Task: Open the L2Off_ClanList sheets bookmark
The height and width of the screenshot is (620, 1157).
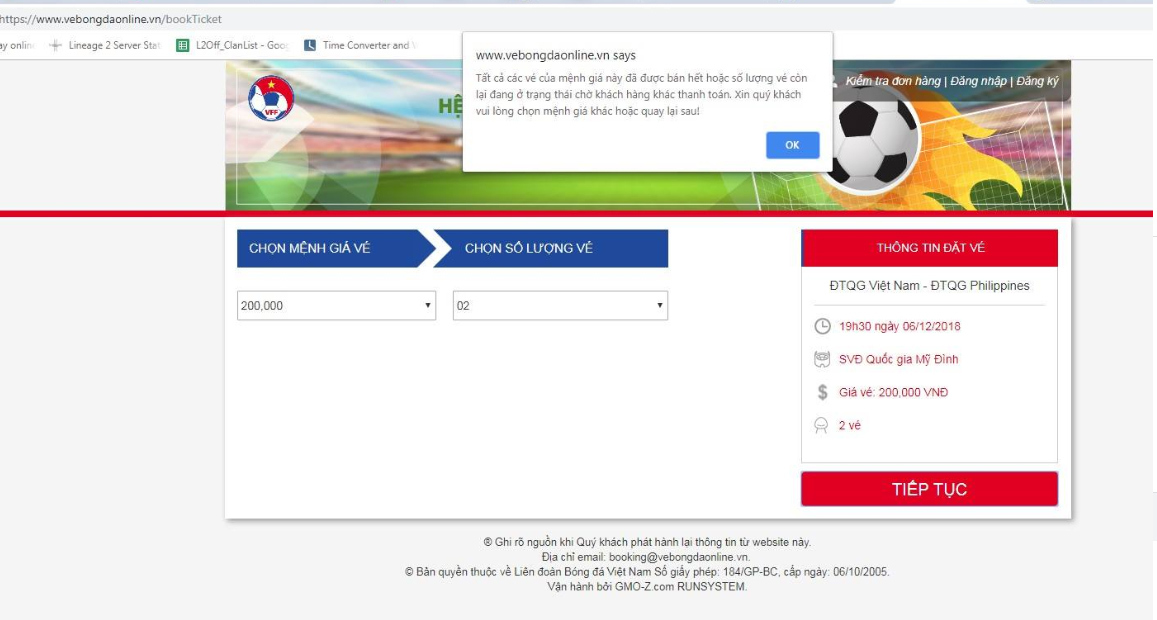Action: point(233,45)
